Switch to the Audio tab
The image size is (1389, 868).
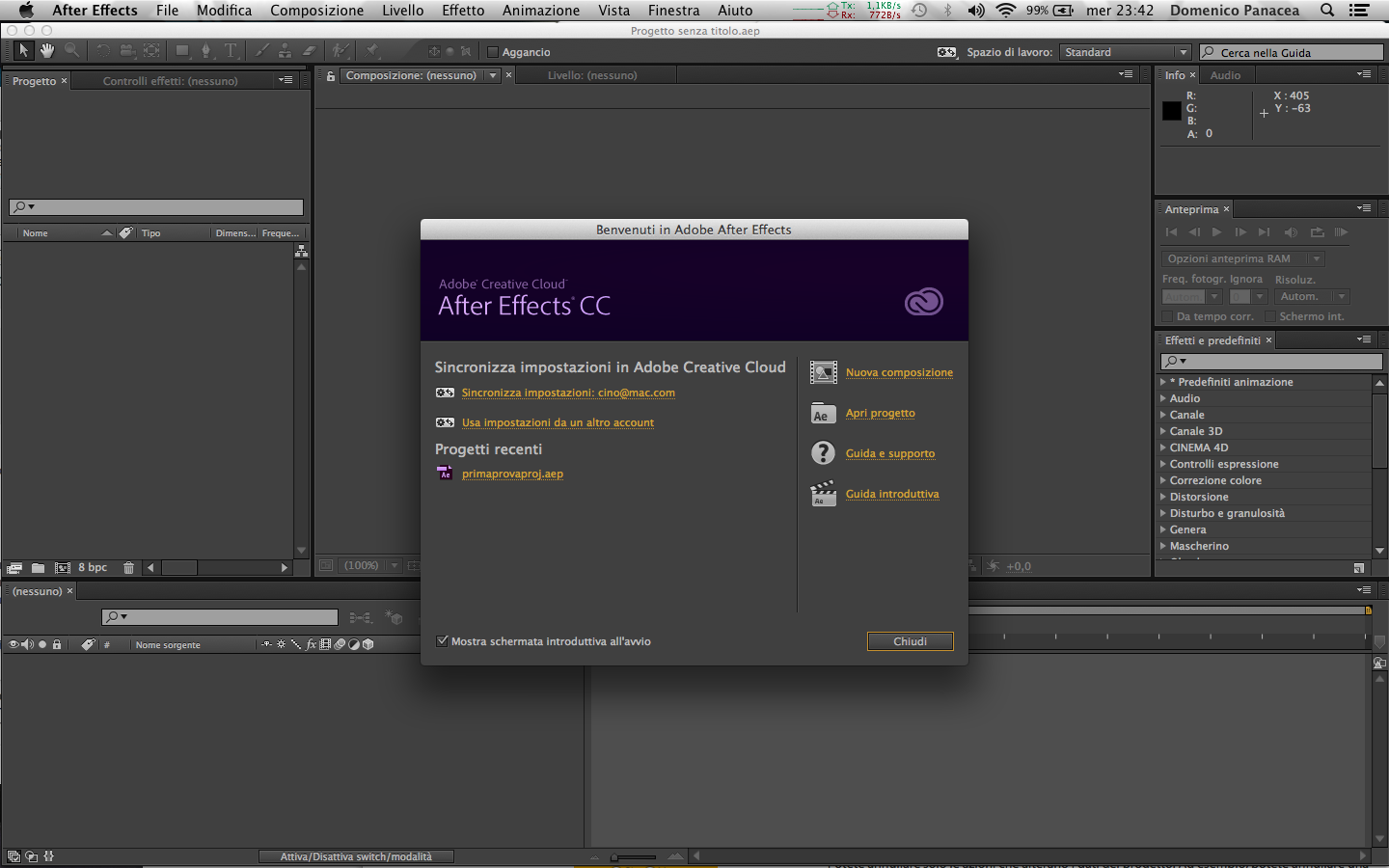[1225, 75]
